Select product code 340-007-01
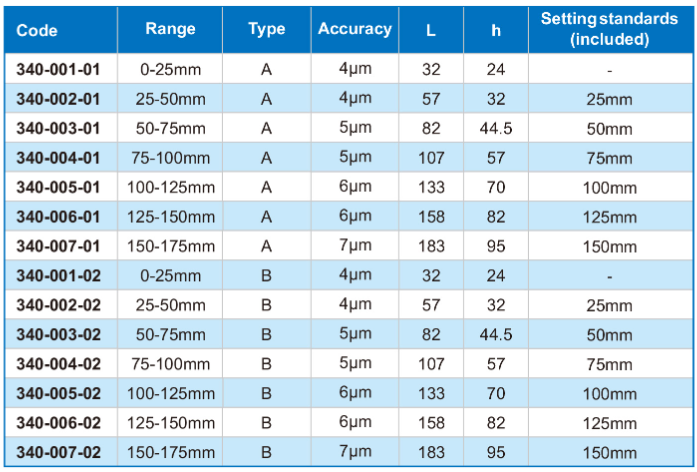697x472 pixels. pos(58,246)
